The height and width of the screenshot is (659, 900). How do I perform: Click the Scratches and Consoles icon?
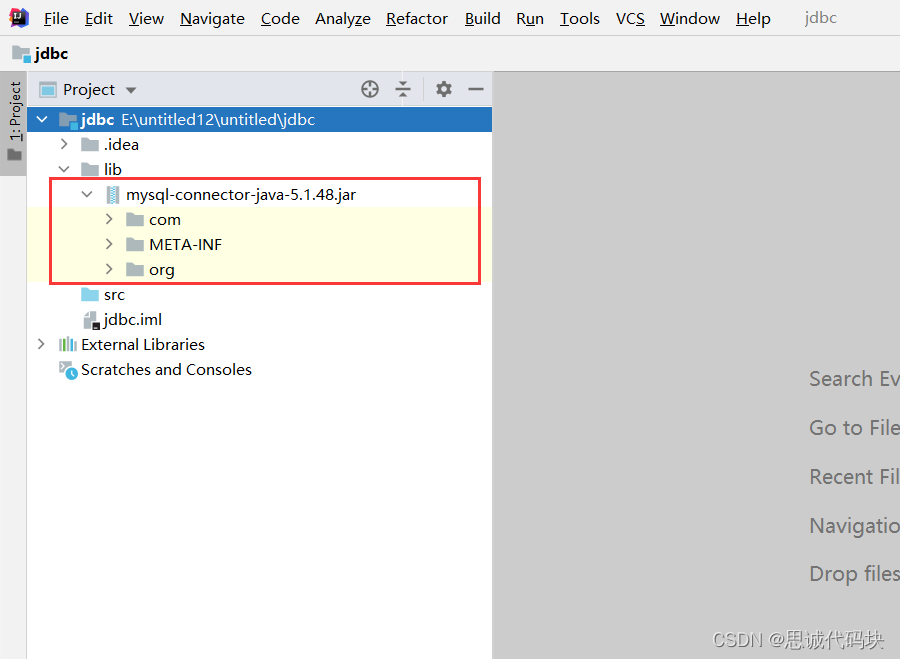[68, 370]
